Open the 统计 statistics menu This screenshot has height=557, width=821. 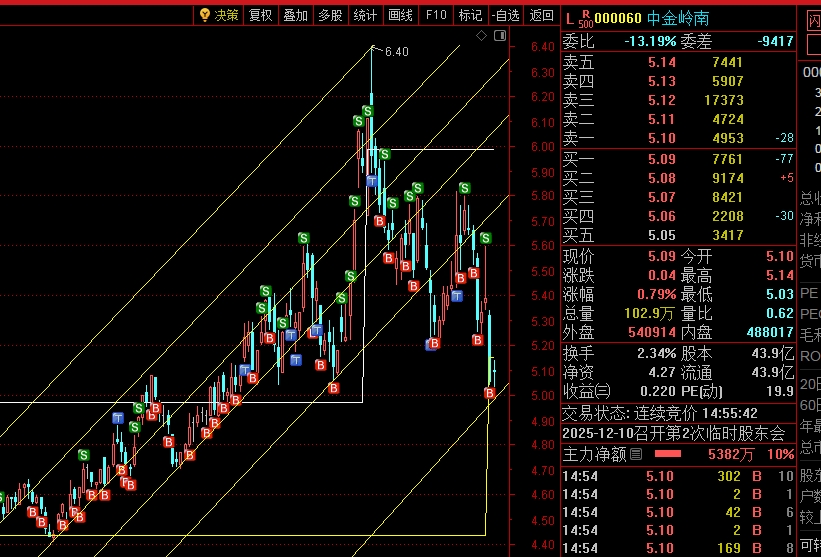click(x=365, y=15)
